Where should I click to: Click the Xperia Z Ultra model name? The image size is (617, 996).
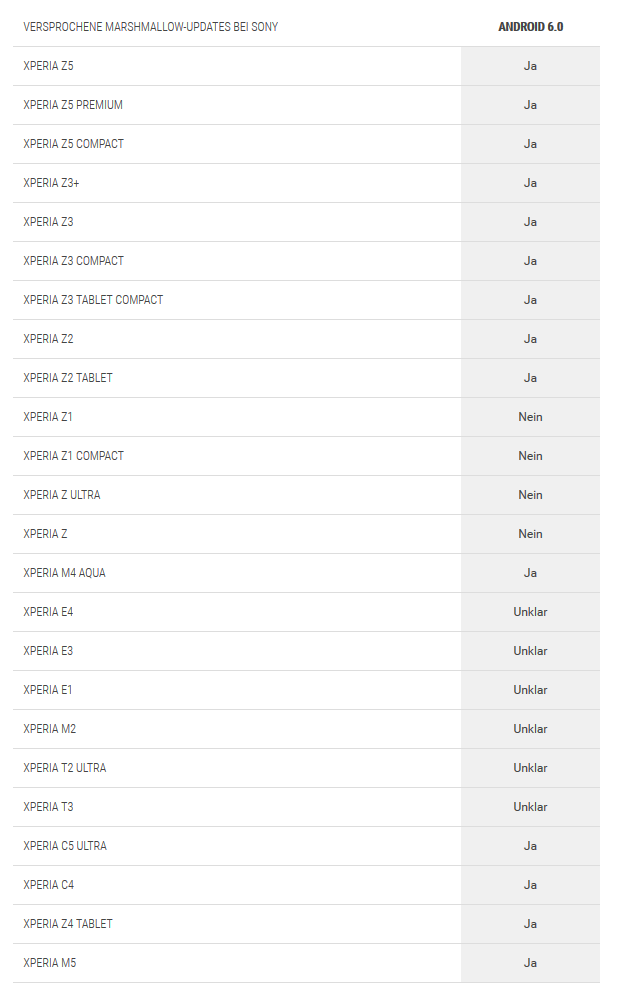(62, 495)
